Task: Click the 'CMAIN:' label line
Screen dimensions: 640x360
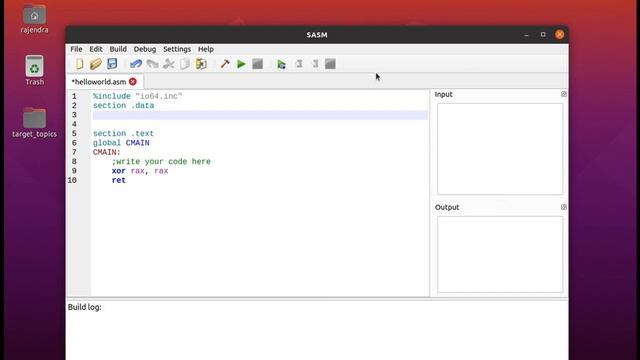Action: click(x=107, y=153)
